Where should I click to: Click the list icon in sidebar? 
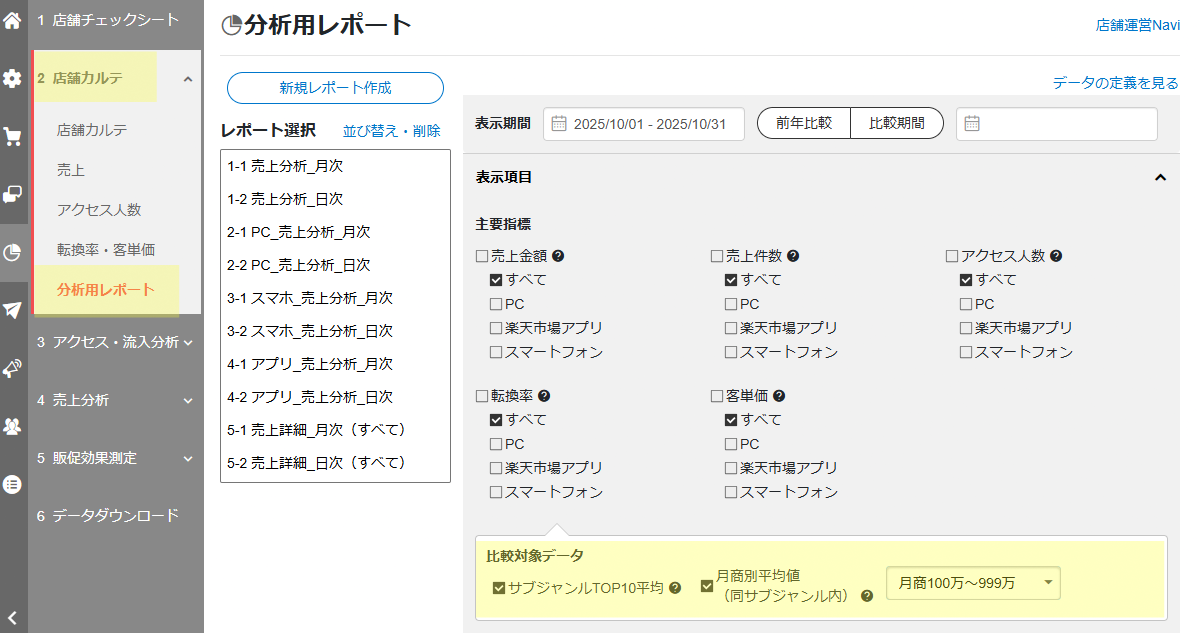click(12, 484)
